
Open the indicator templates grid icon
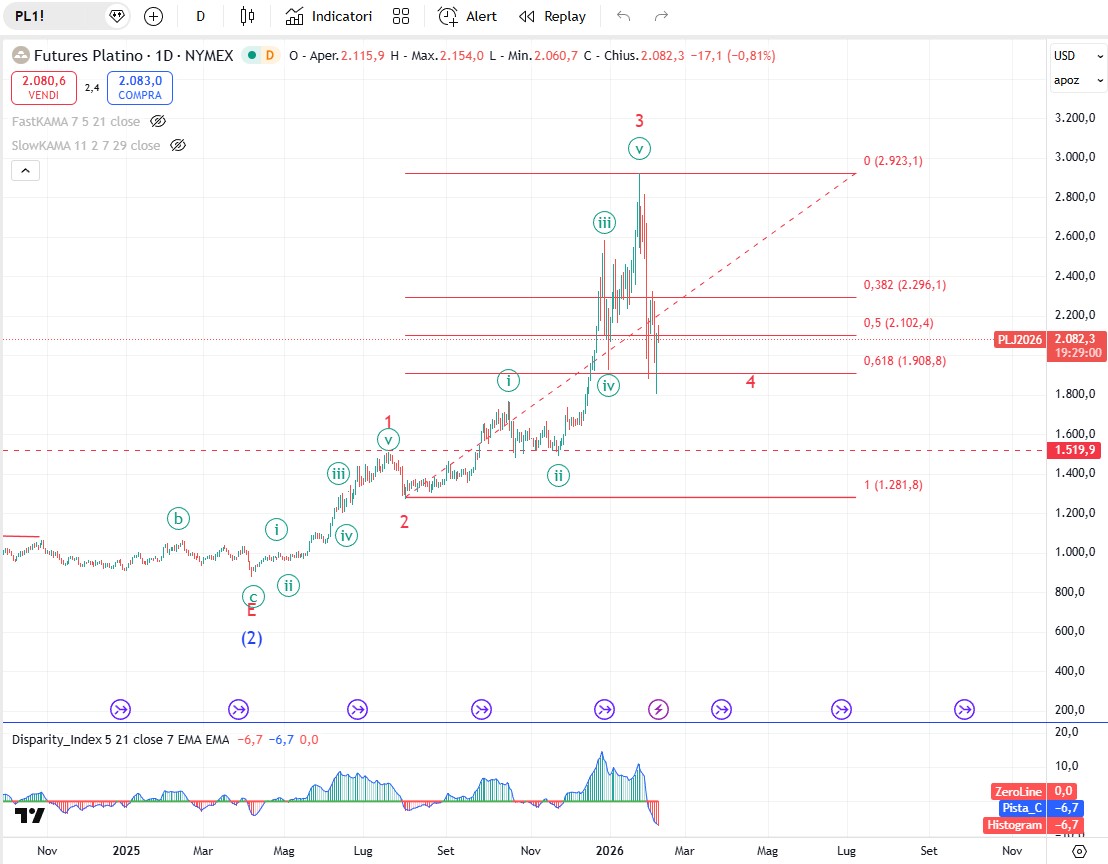(401, 16)
